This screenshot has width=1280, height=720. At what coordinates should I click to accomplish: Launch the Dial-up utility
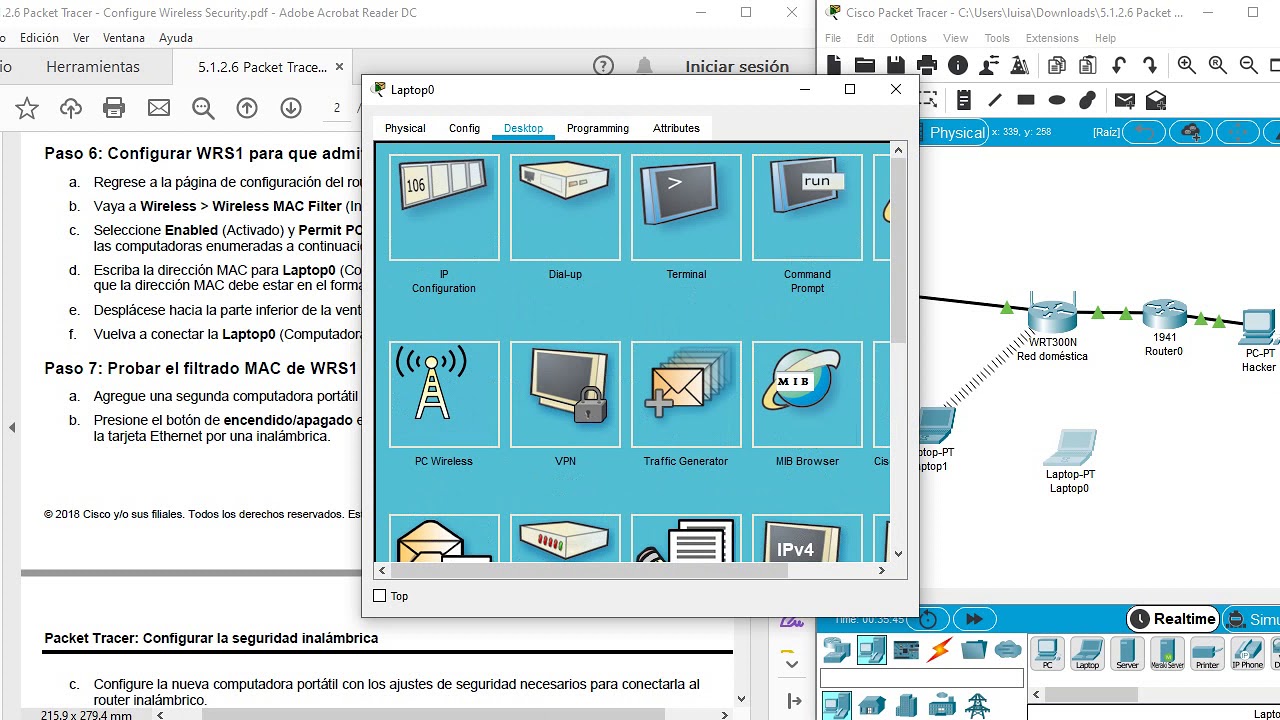(x=565, y=208)
